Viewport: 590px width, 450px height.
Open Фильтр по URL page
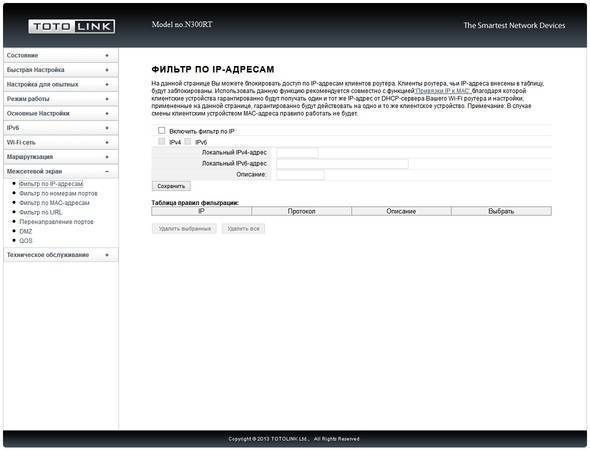(41, 212)
